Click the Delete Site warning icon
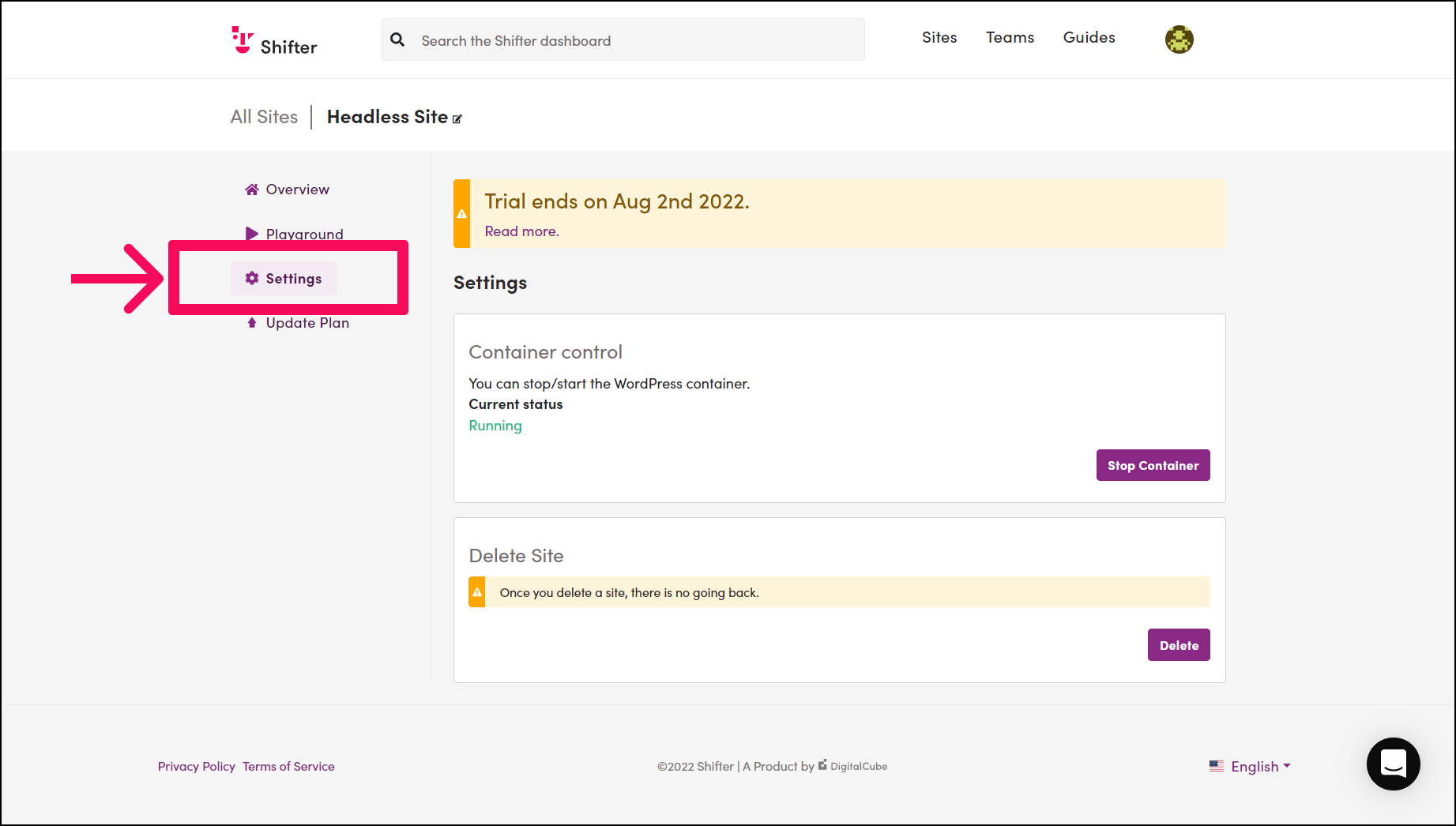The height and width of the screenshot is (826, 1456). coord(477,592)
